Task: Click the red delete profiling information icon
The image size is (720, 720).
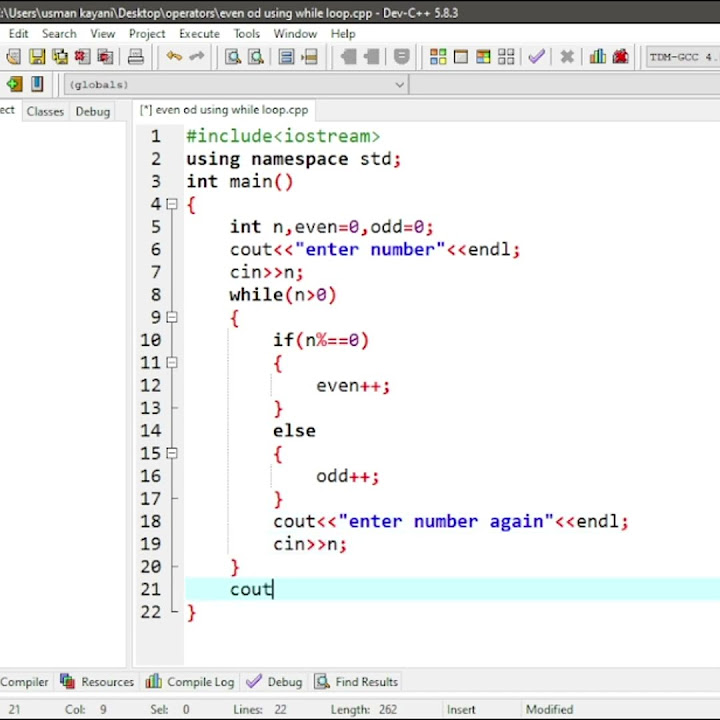Action: (x=620, y=57)
